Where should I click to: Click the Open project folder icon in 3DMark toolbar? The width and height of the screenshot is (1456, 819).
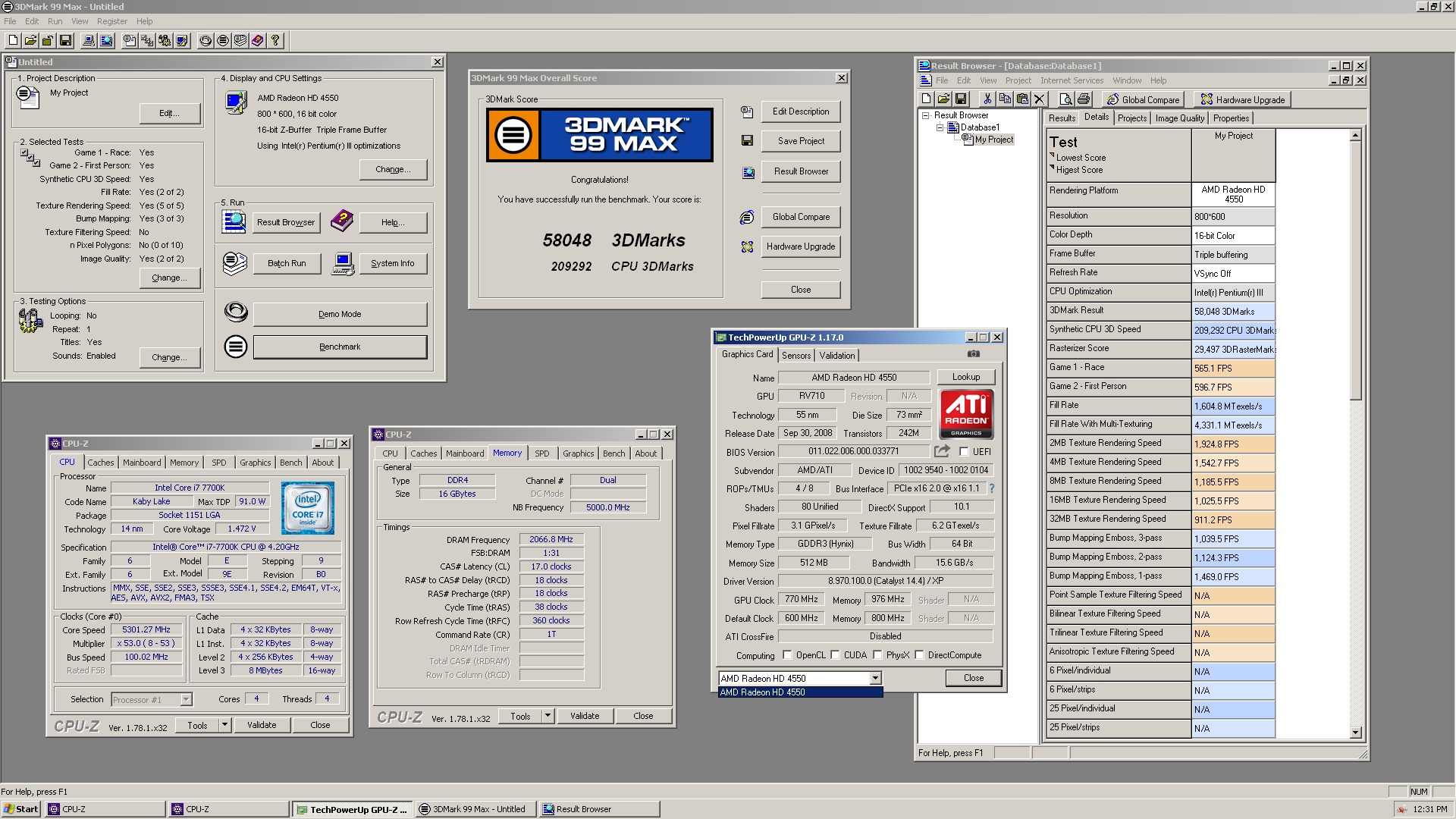coord(30,41)
